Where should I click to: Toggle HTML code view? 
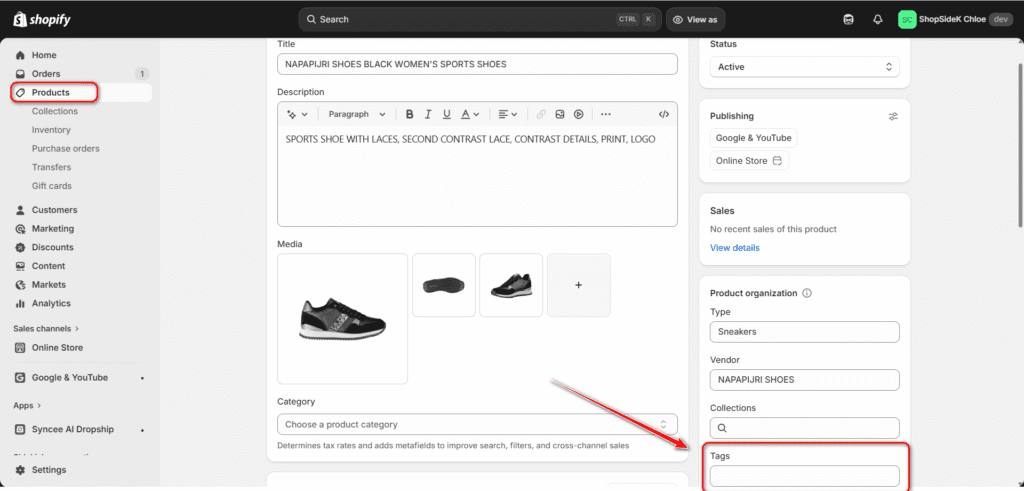[664, 114]
